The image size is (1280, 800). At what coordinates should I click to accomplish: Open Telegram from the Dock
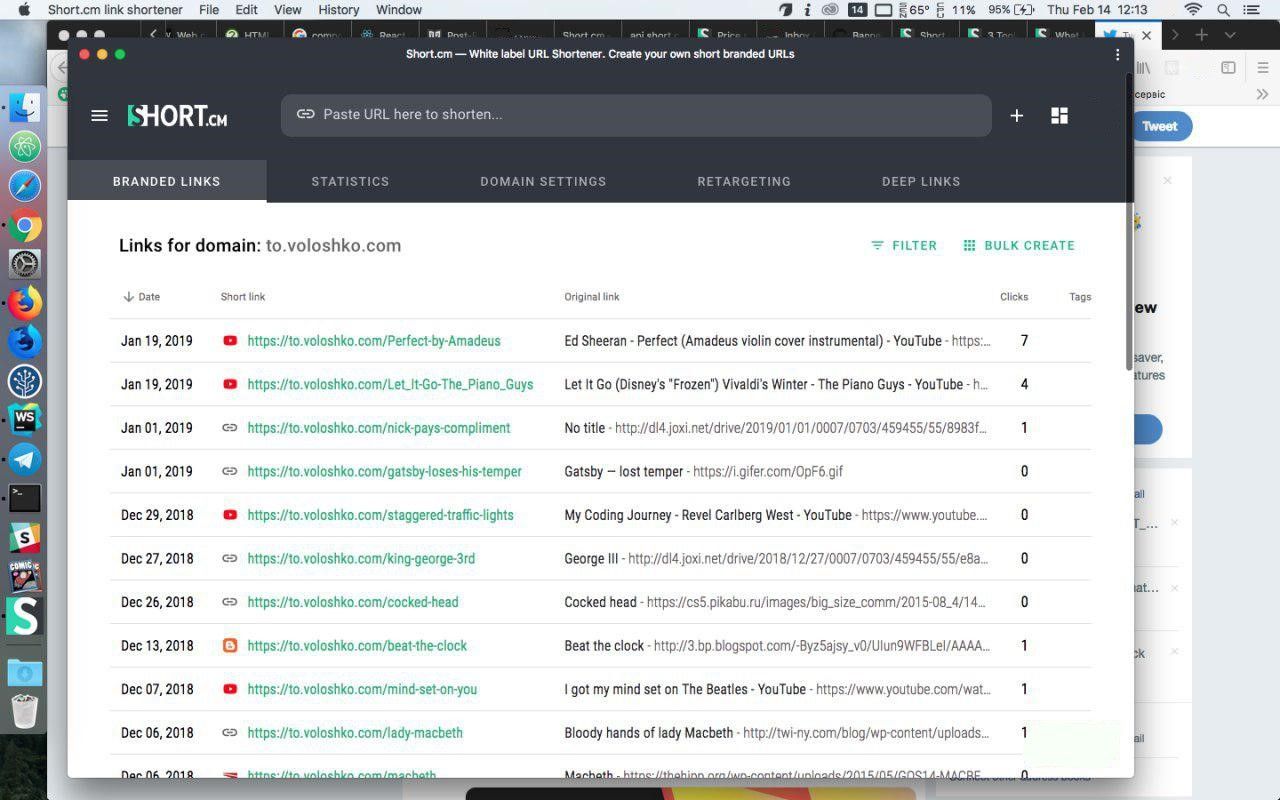click(24, 458)
